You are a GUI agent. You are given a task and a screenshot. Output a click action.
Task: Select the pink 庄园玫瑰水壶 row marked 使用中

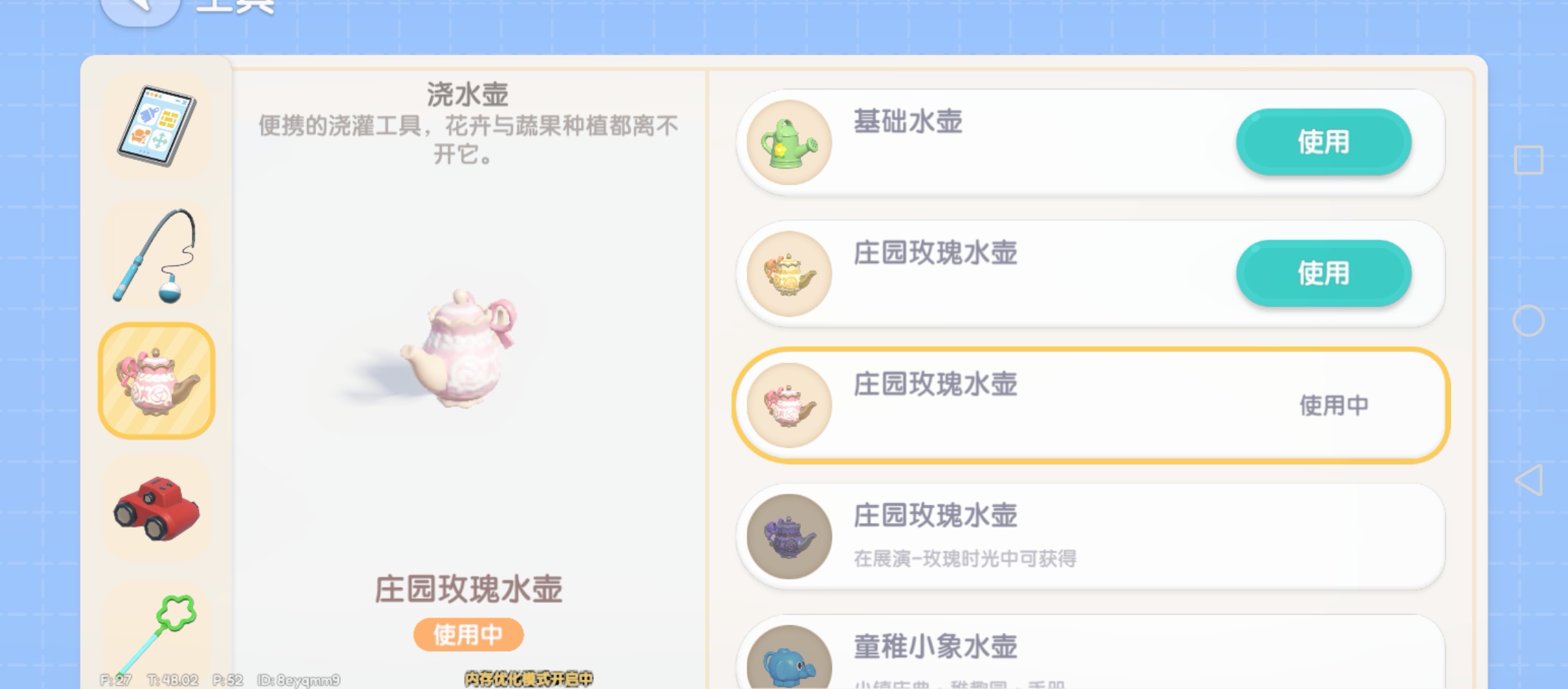(1091, 405)
